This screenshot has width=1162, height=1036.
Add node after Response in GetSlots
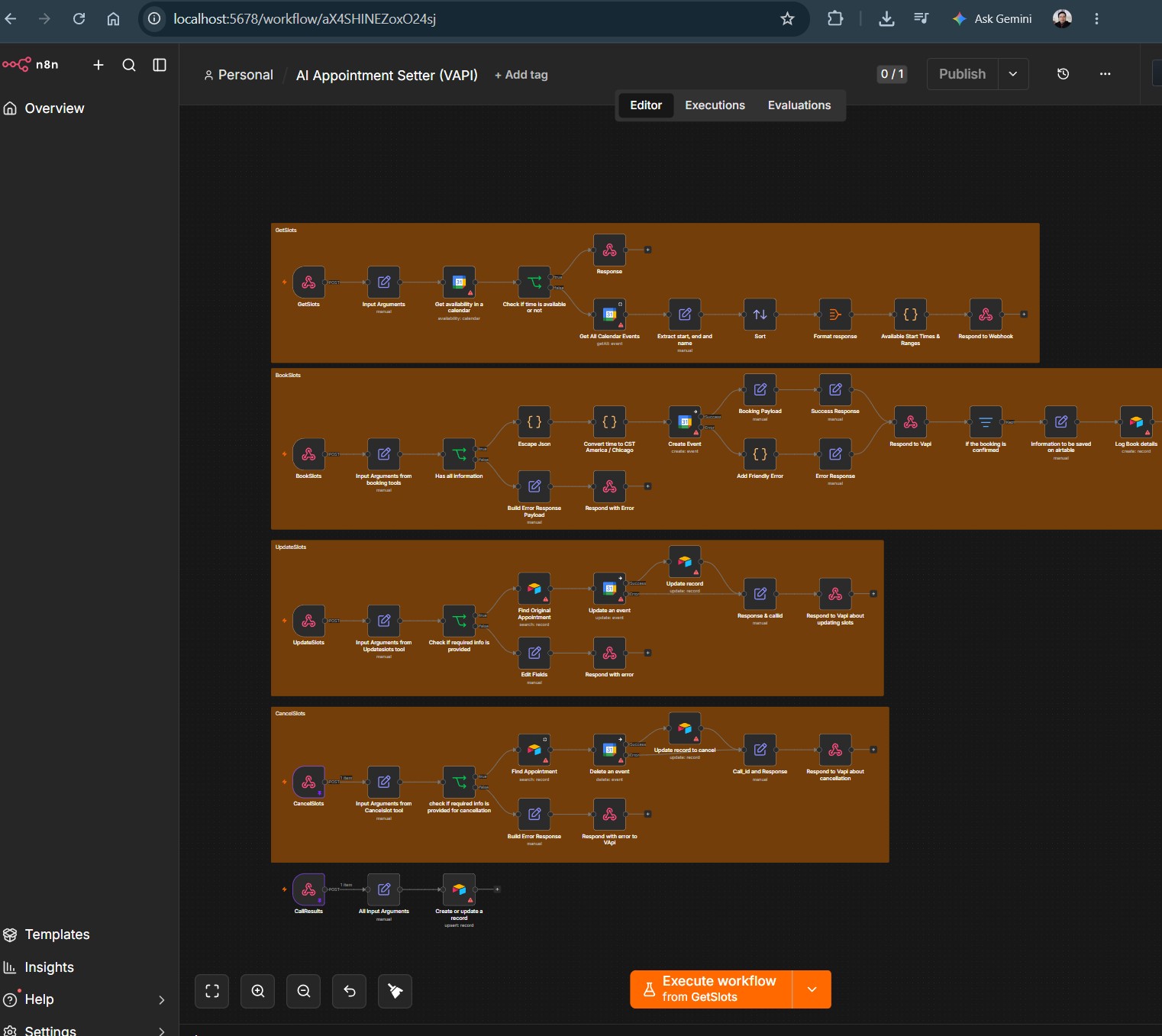click(647, 250)
